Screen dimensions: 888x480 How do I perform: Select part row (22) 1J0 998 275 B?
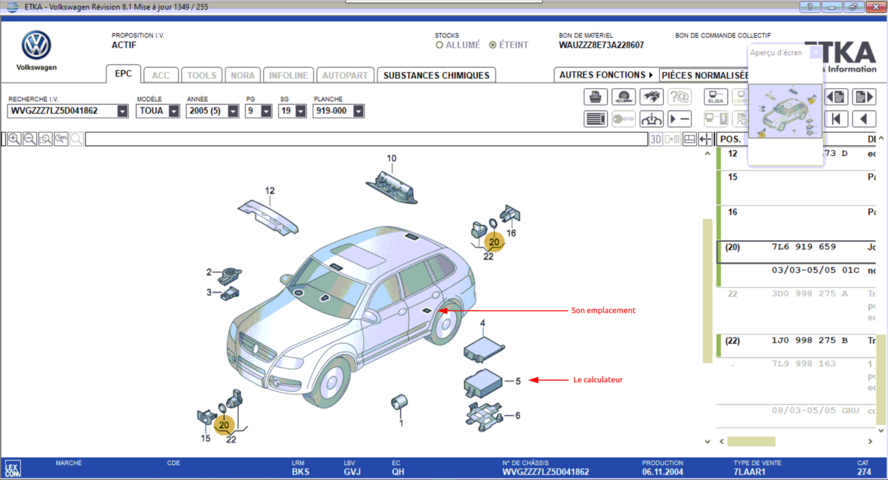point(796,346)
